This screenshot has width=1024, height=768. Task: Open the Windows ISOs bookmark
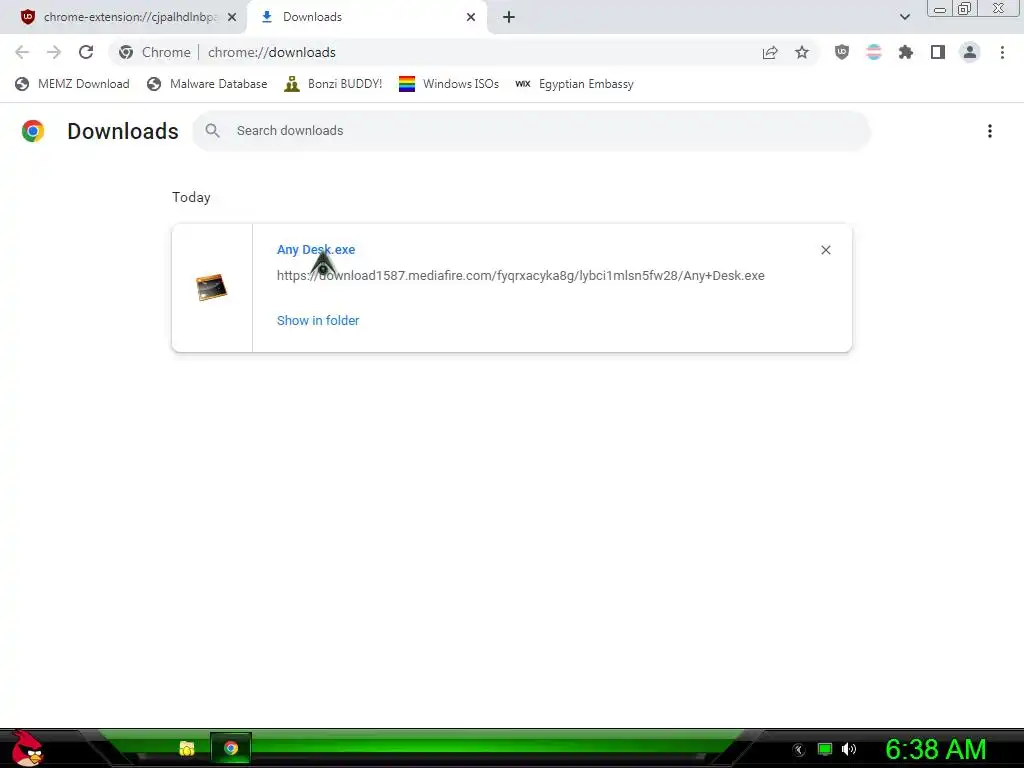pos(449,84)
